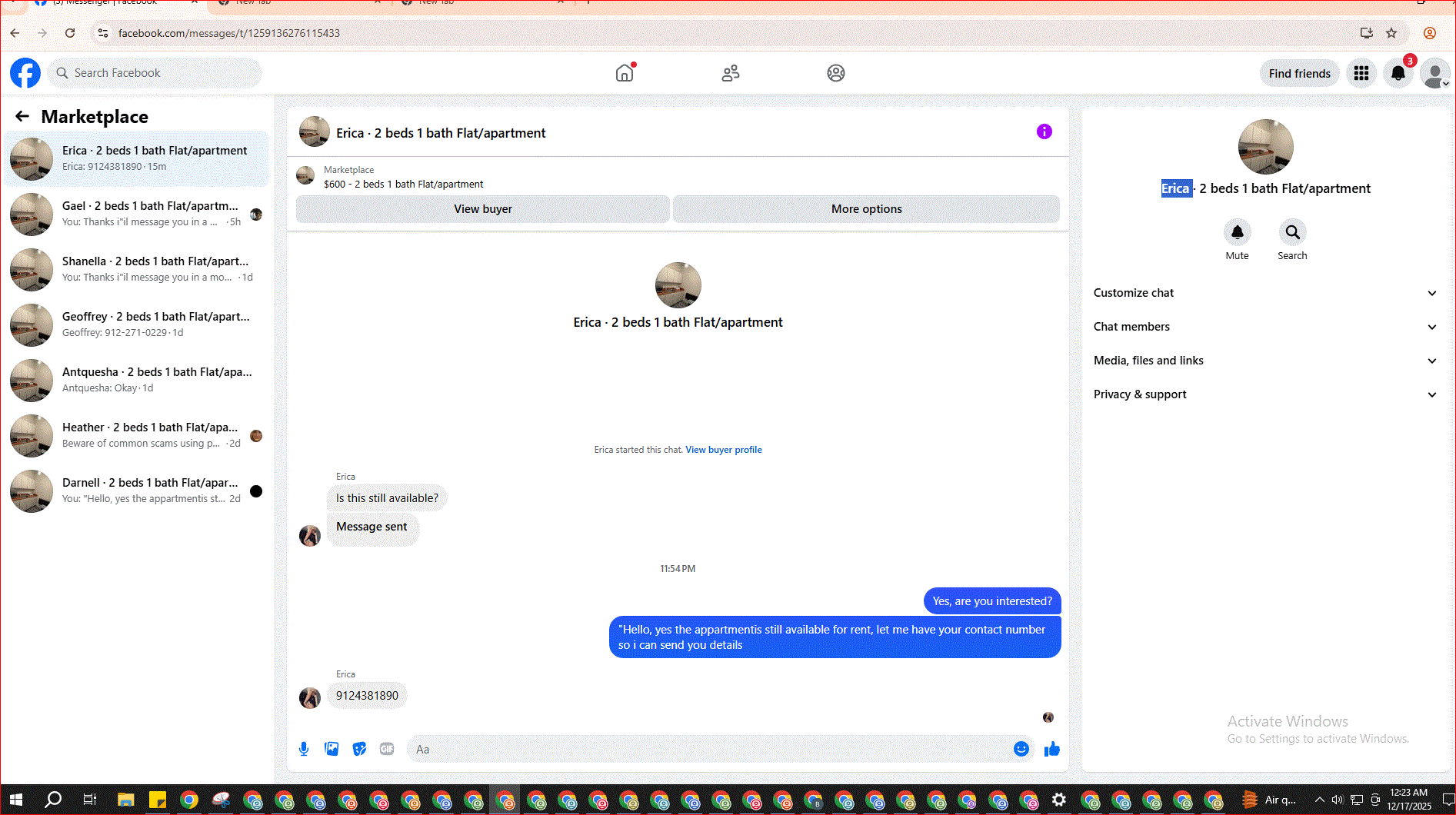Screen dimensions: 1456x815
Task: Send a thumbs up like
Action: [1051, 749]
